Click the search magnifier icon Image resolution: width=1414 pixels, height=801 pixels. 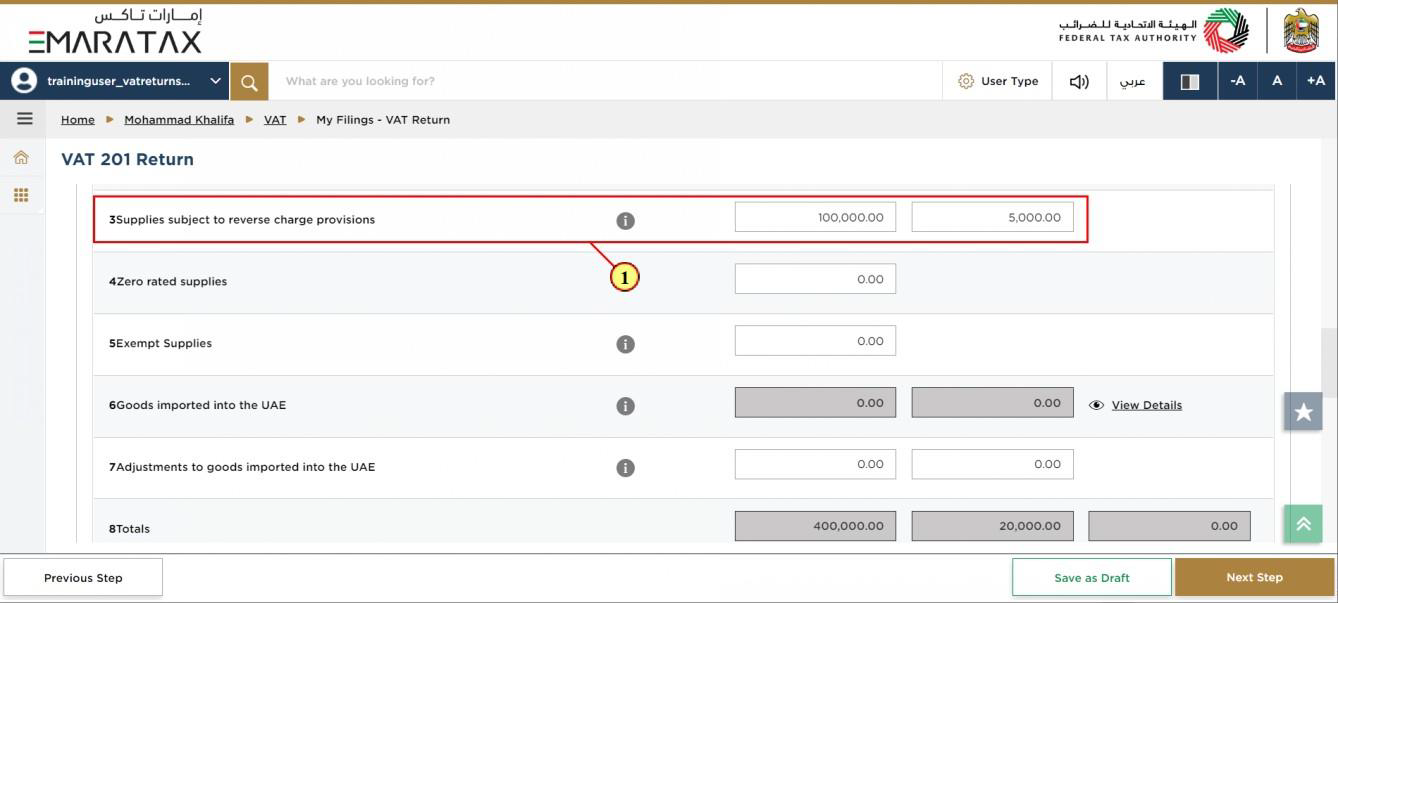pyautogui.click(x=249, y=81)
